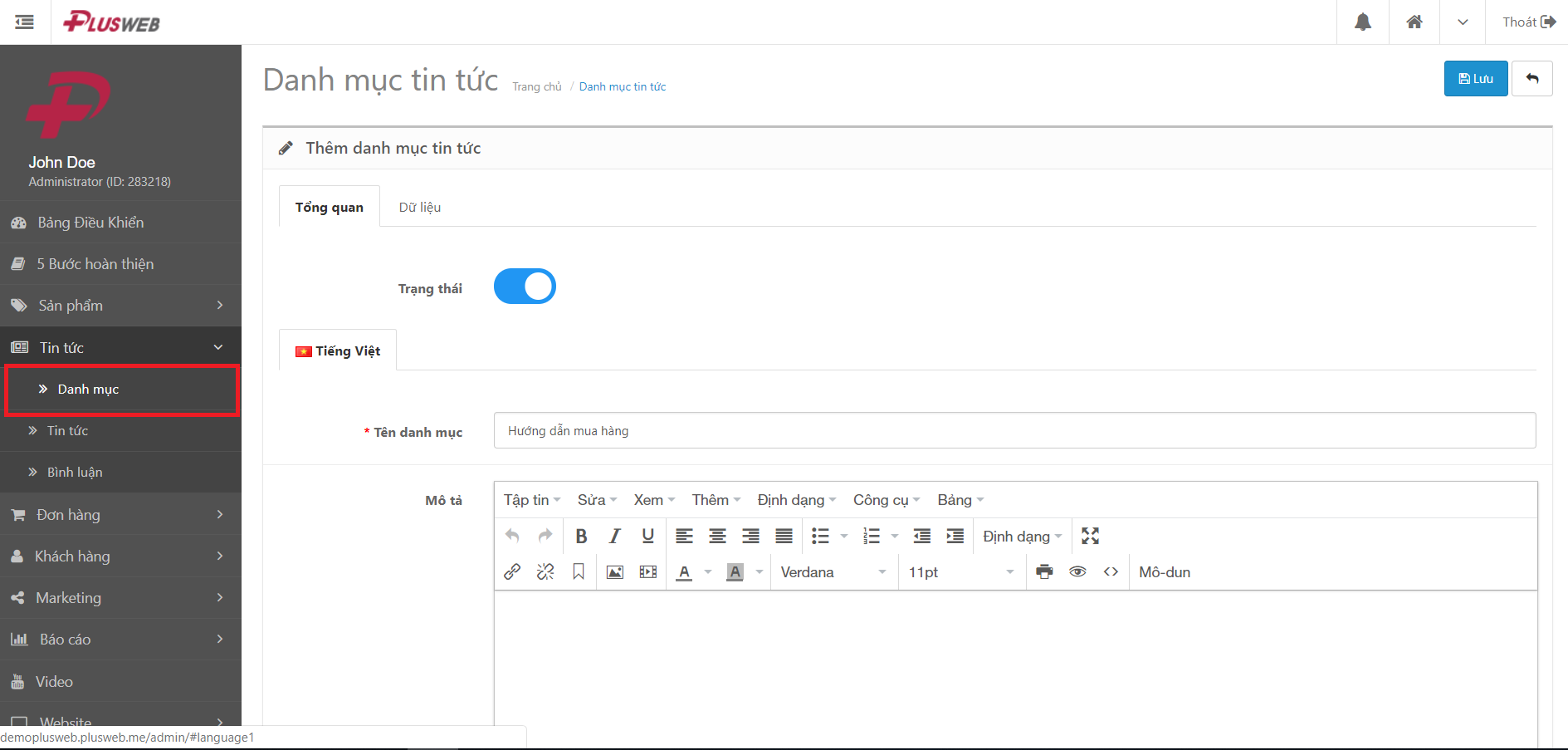
Task: Switch to the Dữ liệu tab
Action: click(419, 208)
